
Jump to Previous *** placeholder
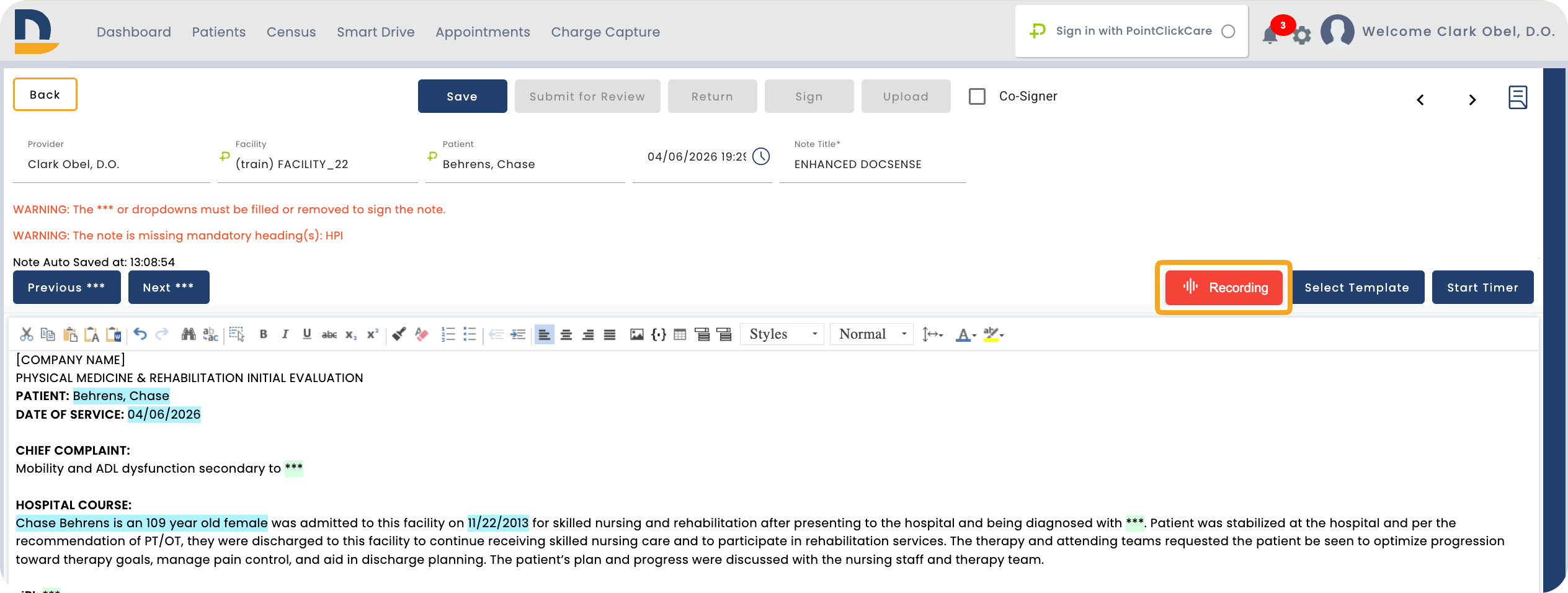click(67, 287)
